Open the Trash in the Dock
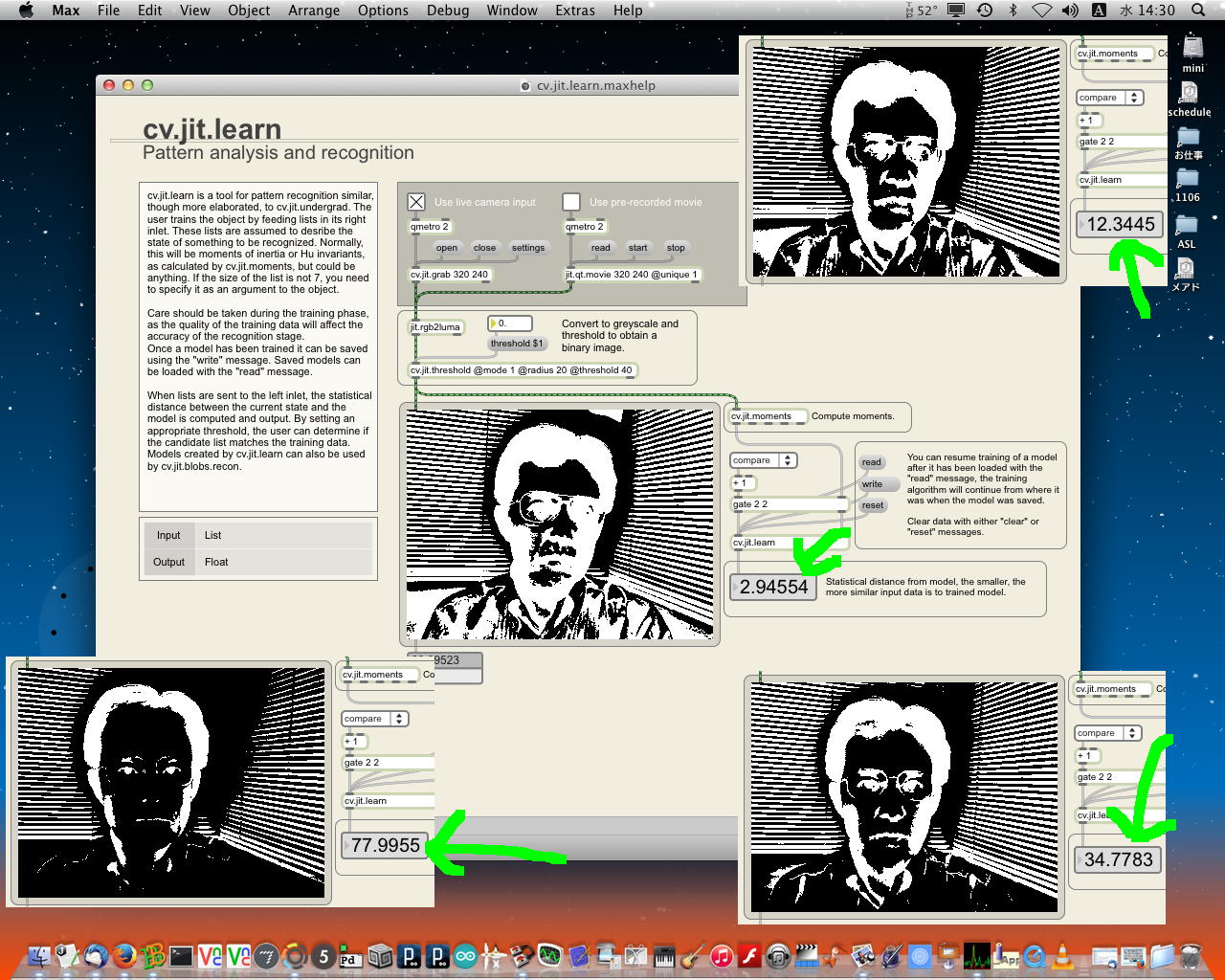This screenshot has width=1225, height=980. point(1191,955)
